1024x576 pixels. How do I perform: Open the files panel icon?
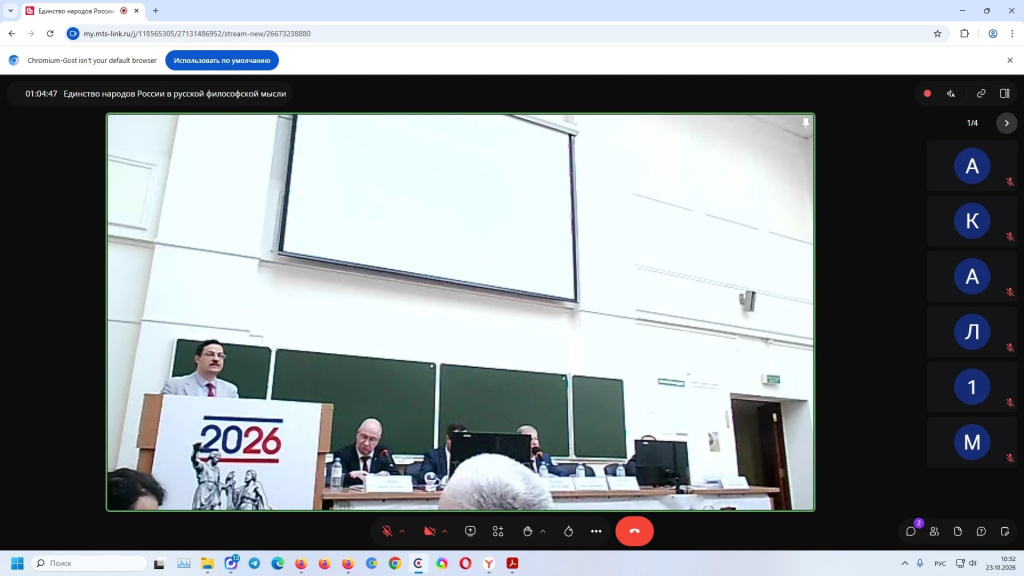tap(958, 532)
